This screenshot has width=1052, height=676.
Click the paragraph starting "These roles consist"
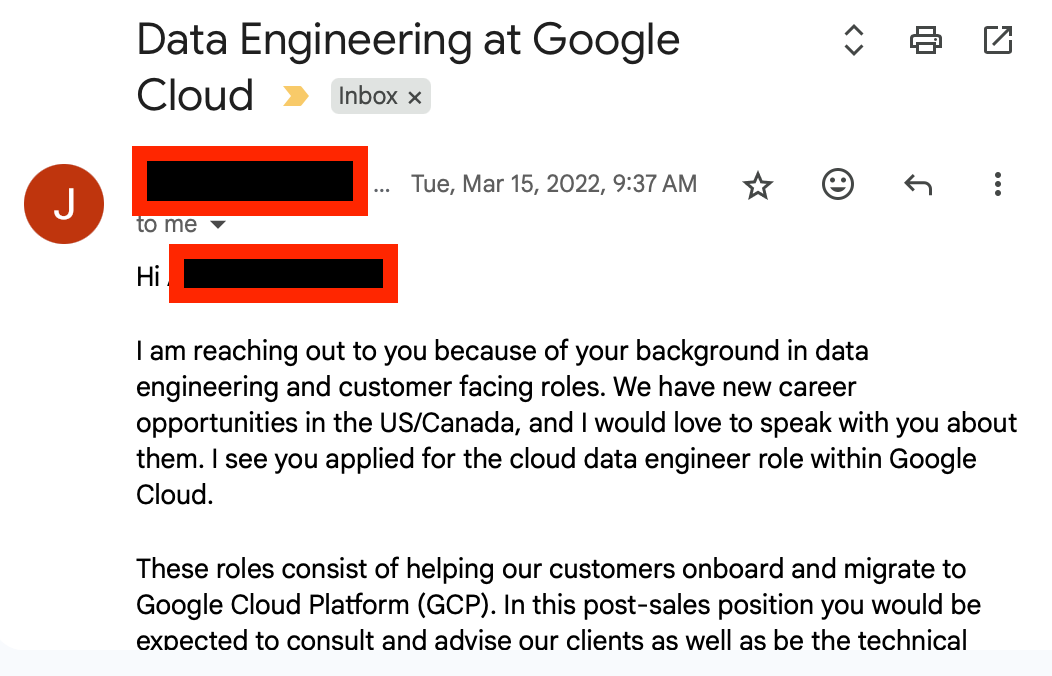(x=558, y=604)
